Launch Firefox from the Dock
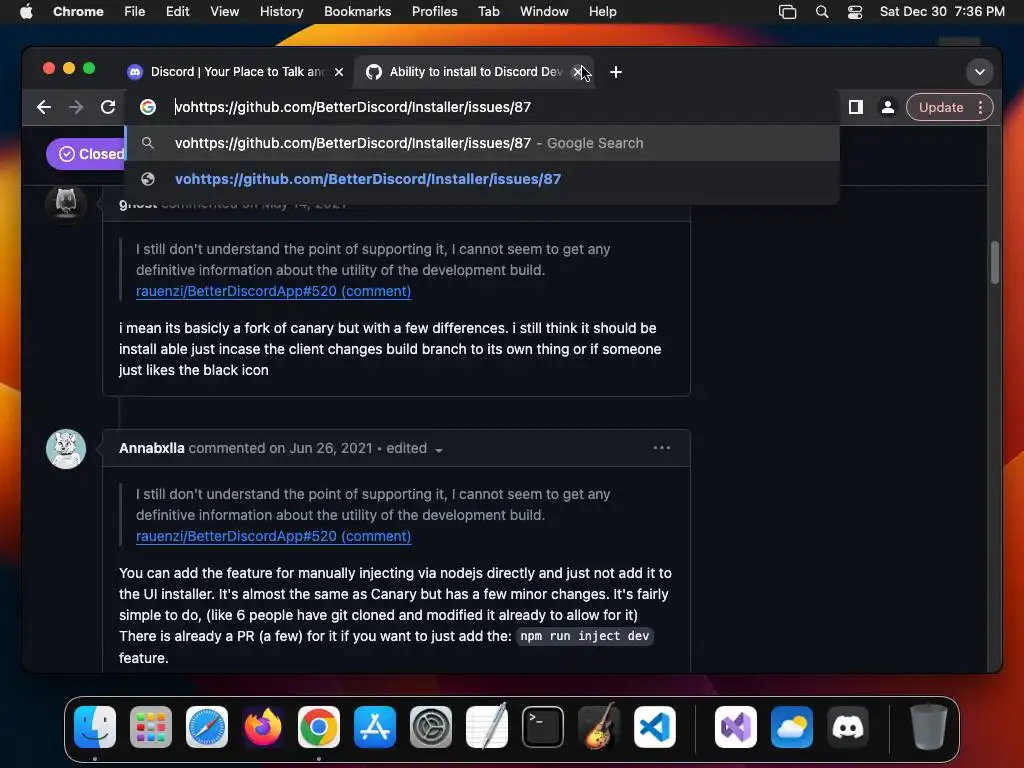The width and height of the screenshot is (1024, 768). coord(263,727)
